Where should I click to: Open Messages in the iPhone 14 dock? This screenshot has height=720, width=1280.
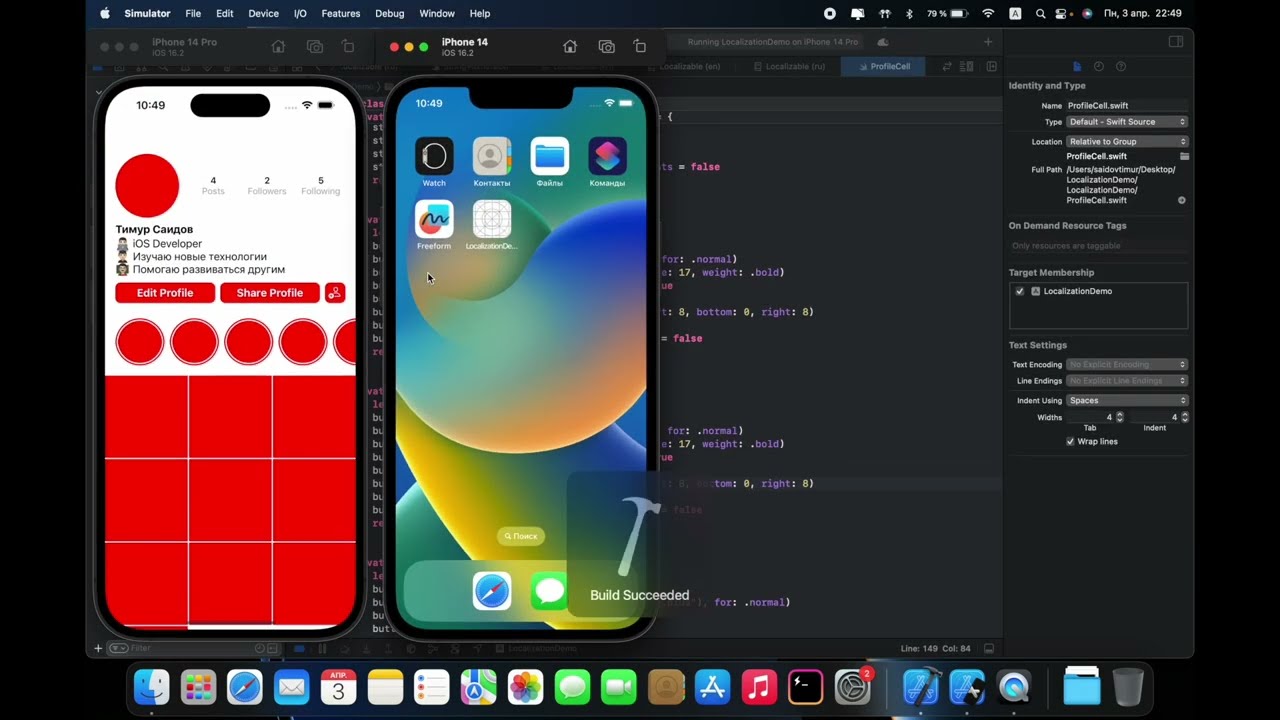click(x=548, y=592)
